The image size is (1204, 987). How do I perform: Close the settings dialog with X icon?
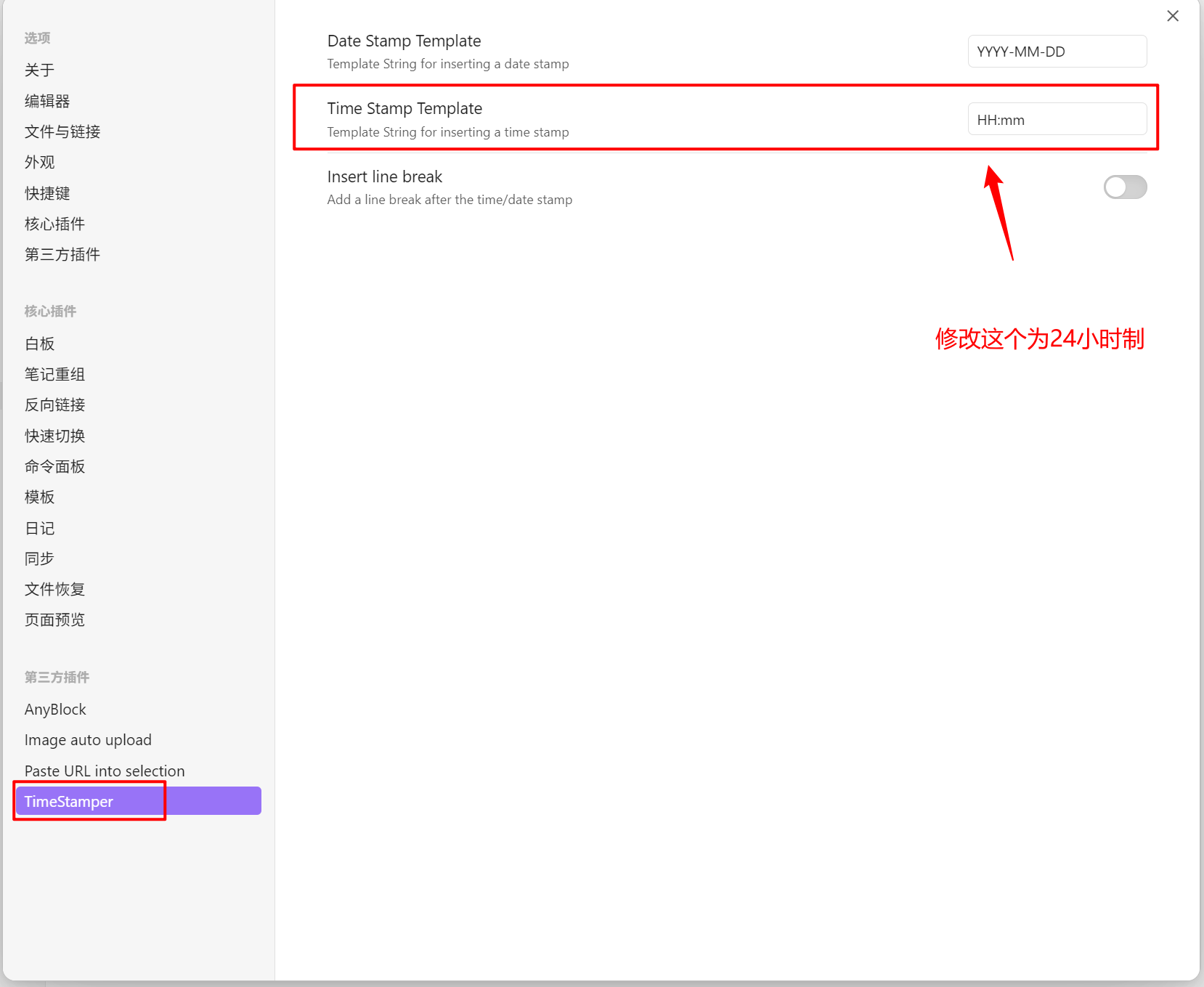pyautogui.click(x=1172, y=16)
